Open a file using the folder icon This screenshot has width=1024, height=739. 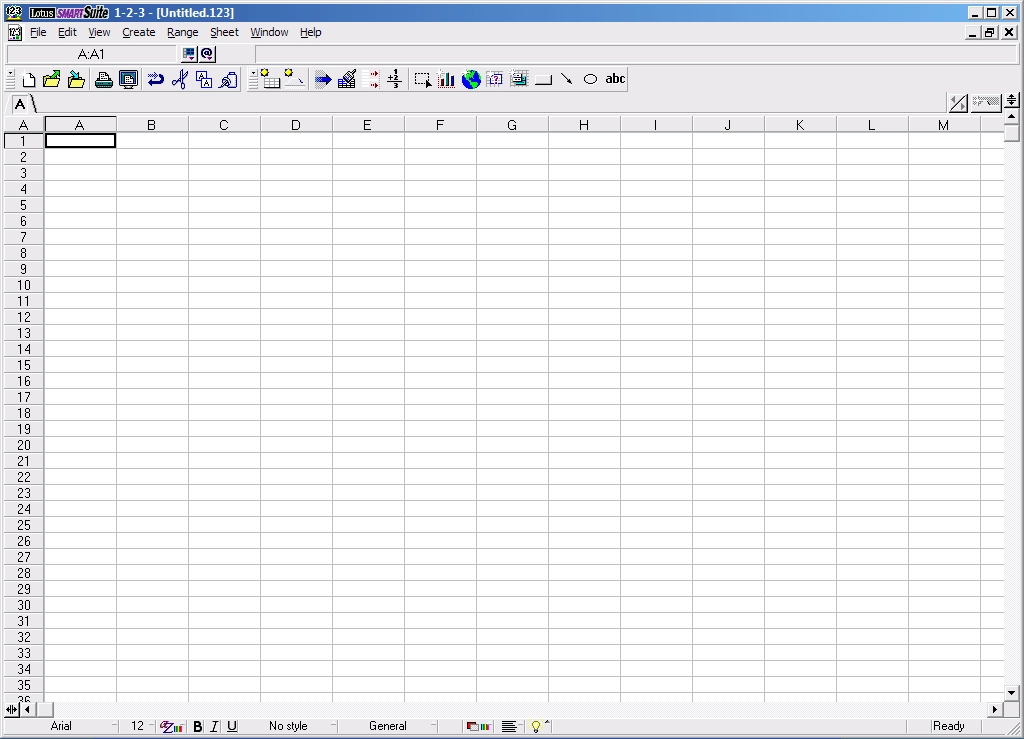tap(52, 80)
